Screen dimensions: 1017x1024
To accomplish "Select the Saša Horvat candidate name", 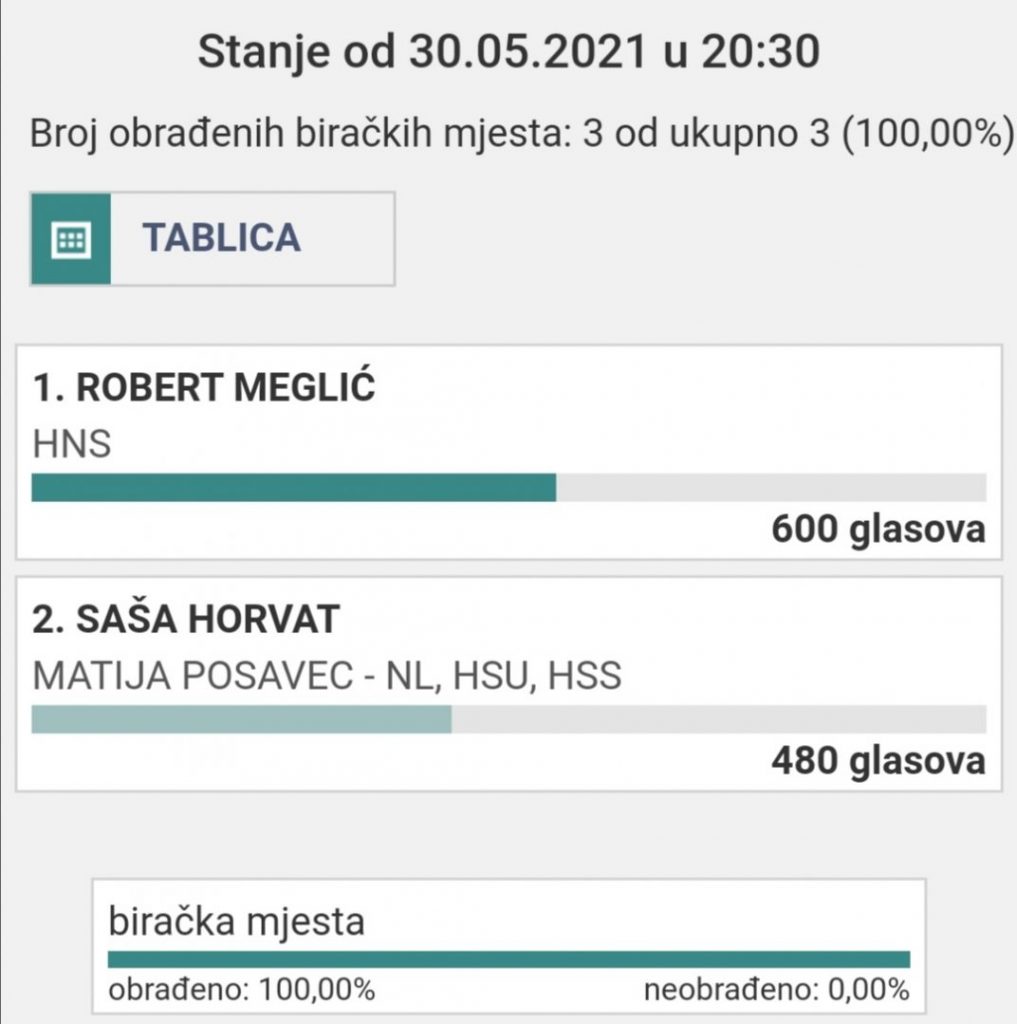I will 186,620.
